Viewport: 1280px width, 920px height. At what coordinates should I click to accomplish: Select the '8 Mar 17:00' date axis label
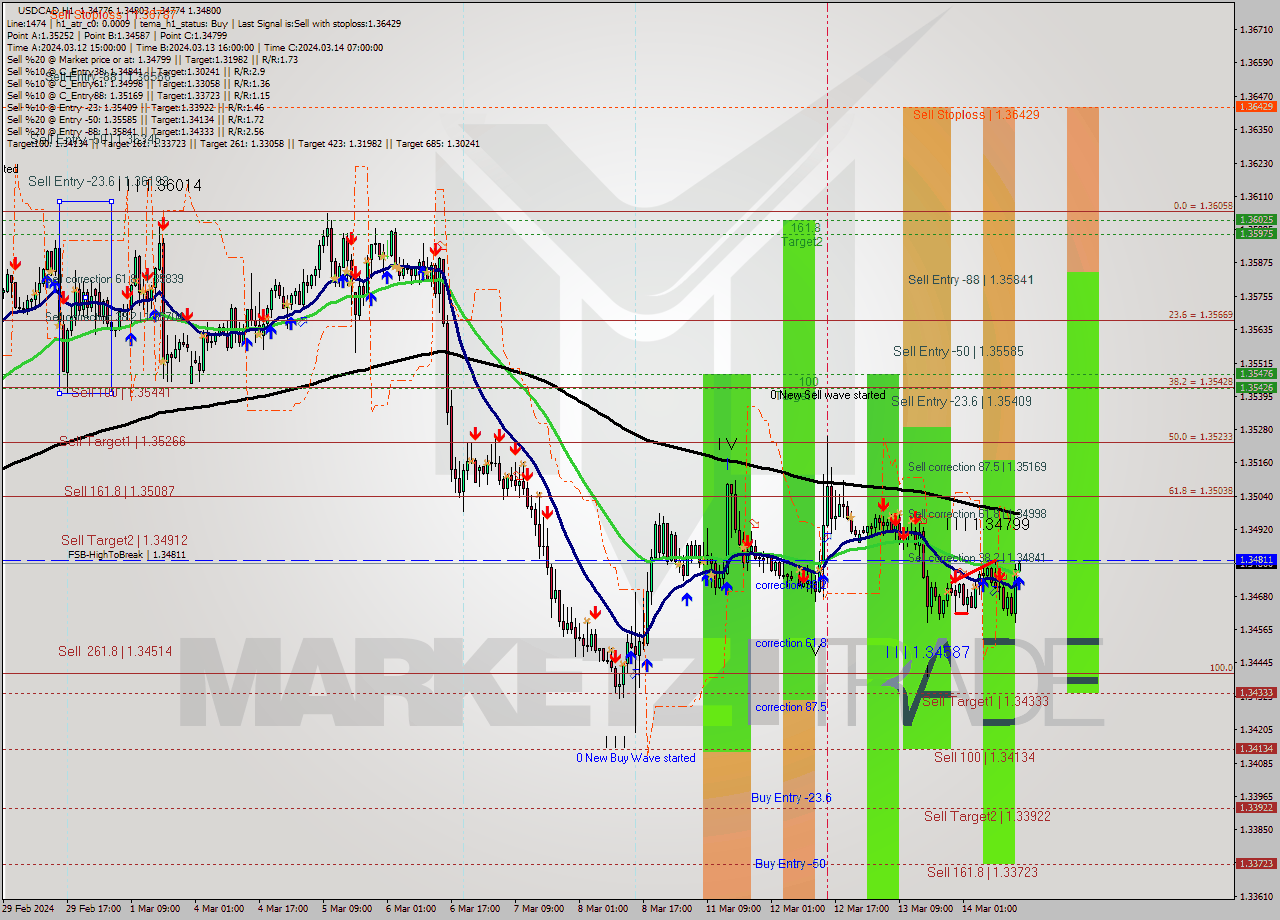669,909
